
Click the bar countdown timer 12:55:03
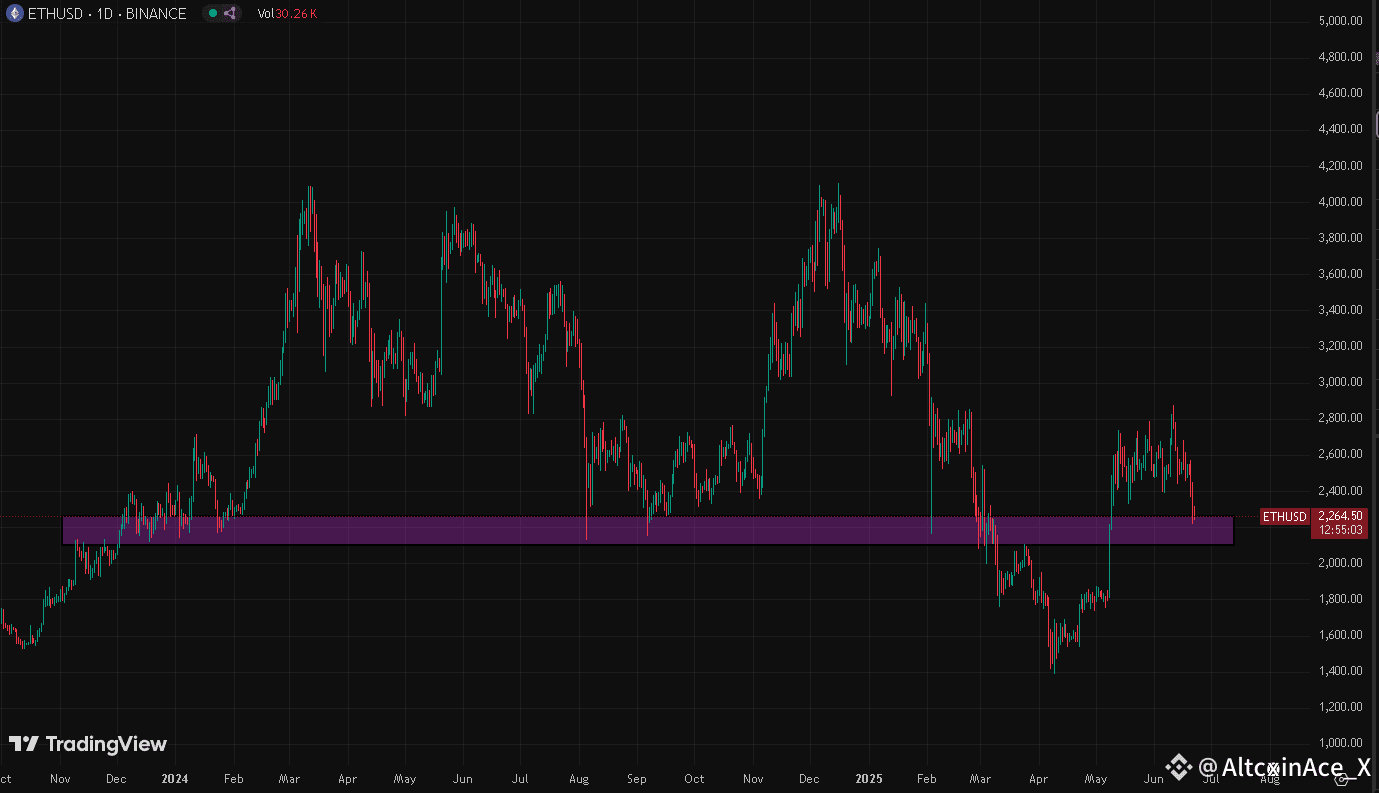(1341, 530)
